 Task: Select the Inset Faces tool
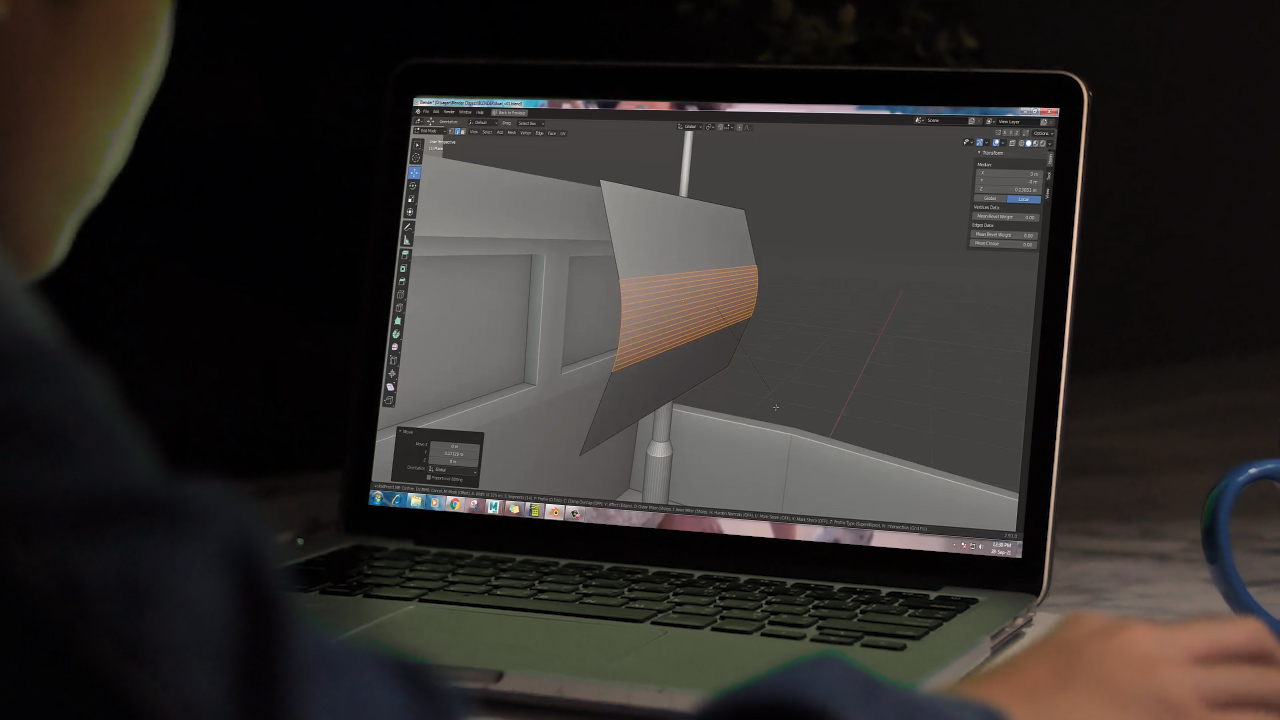(403, 268)
